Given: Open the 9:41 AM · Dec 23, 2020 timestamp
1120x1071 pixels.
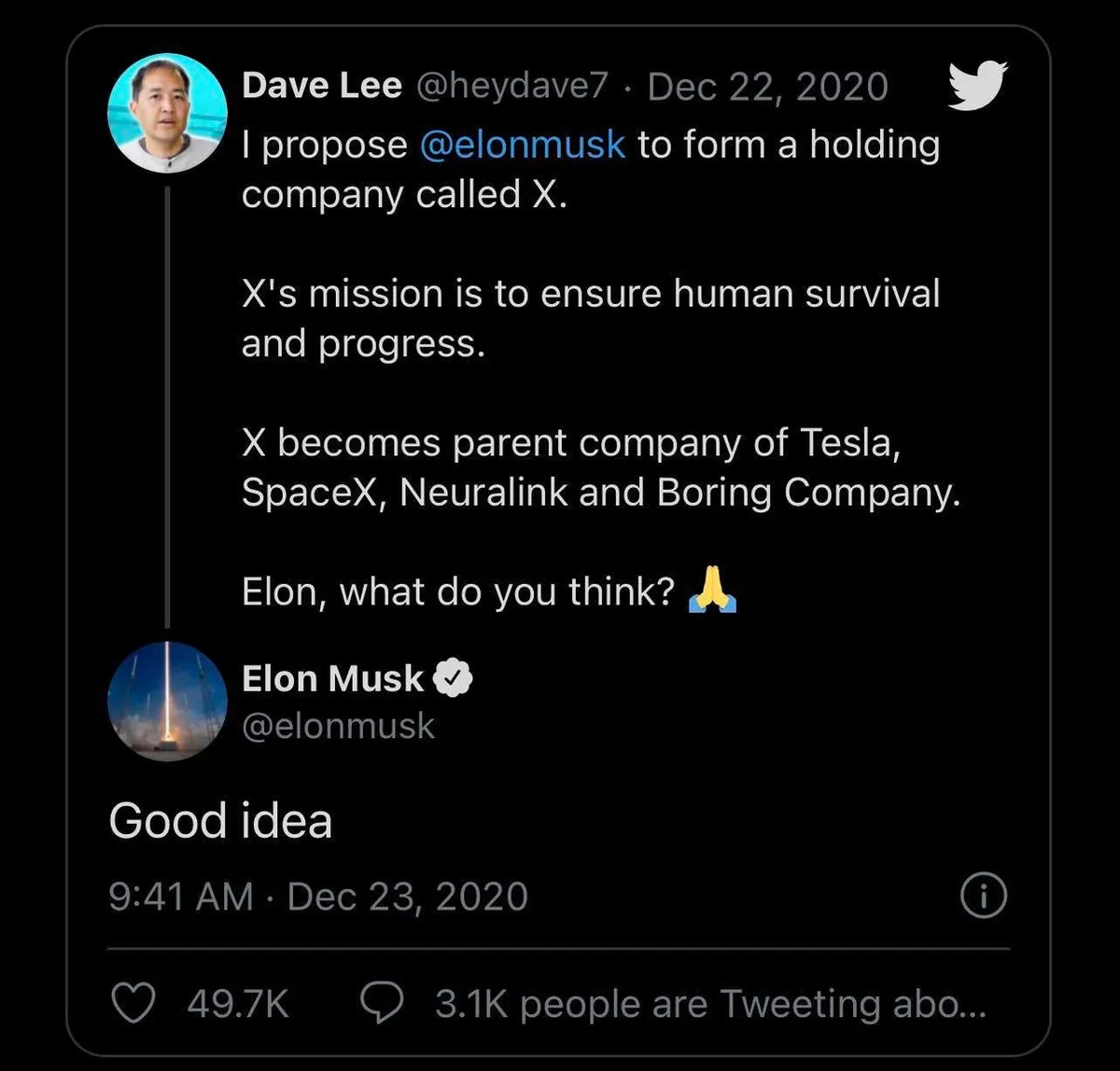Looking at the screenshot, I should (x=318, y=897).
